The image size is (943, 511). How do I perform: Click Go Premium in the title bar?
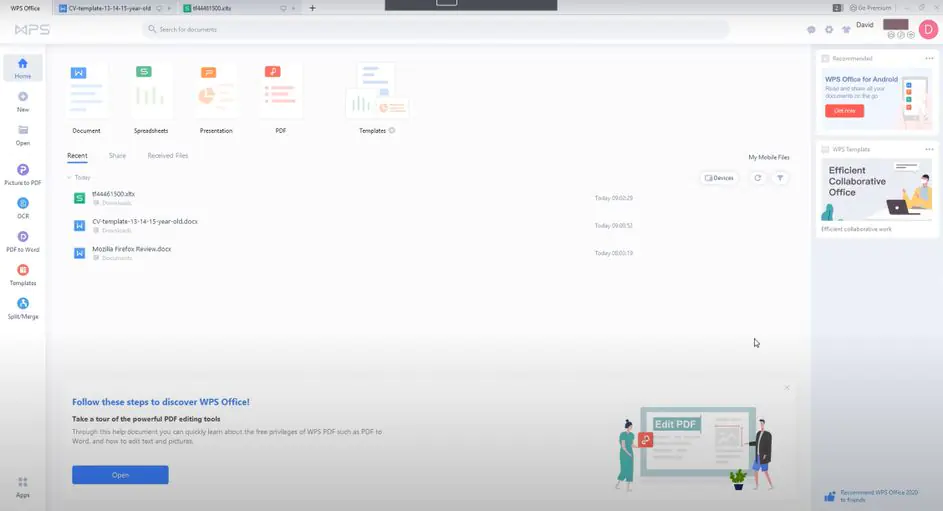click(870, 8)
